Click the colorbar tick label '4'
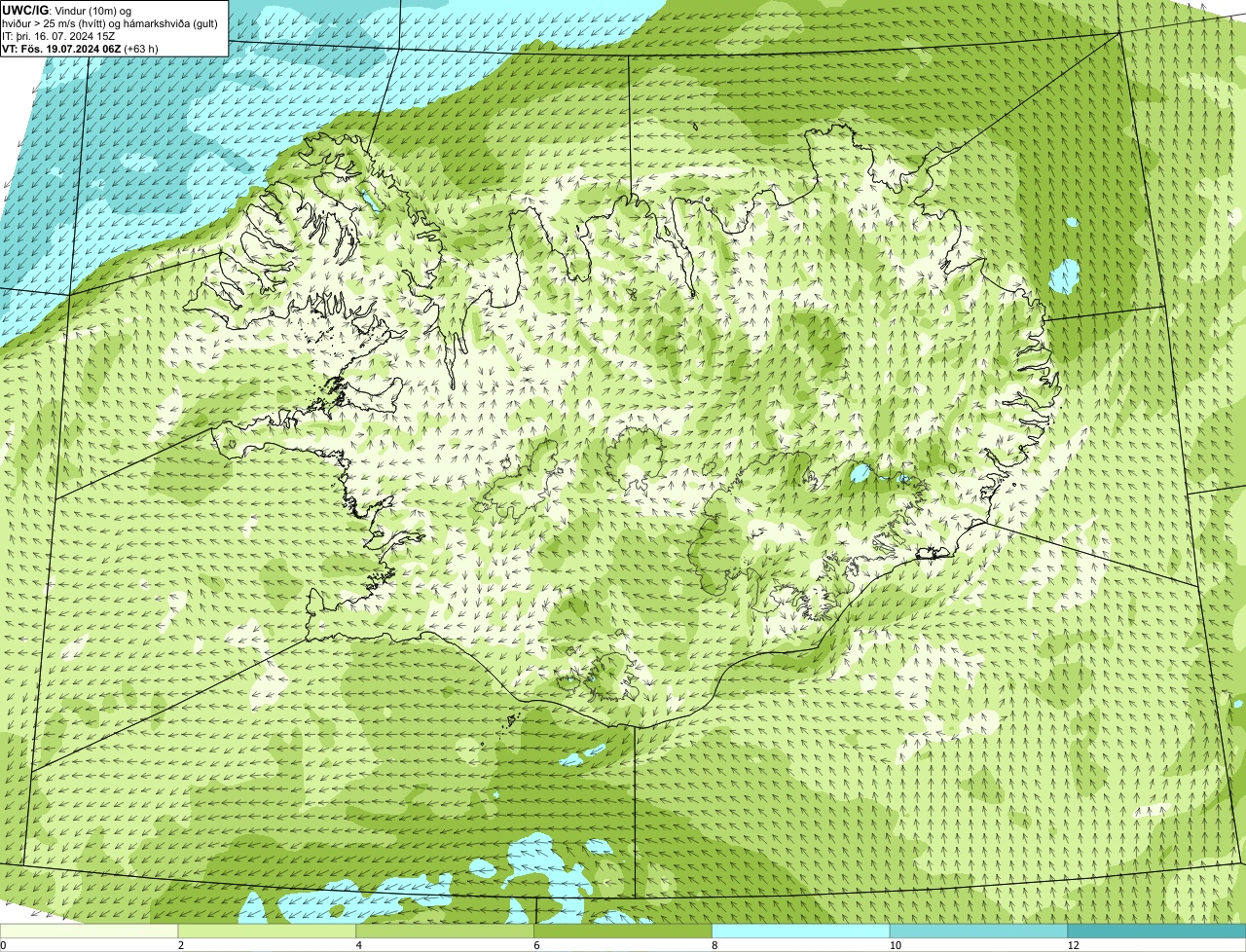The width and height of the screenshot is (1246, 952). (359, 945)
